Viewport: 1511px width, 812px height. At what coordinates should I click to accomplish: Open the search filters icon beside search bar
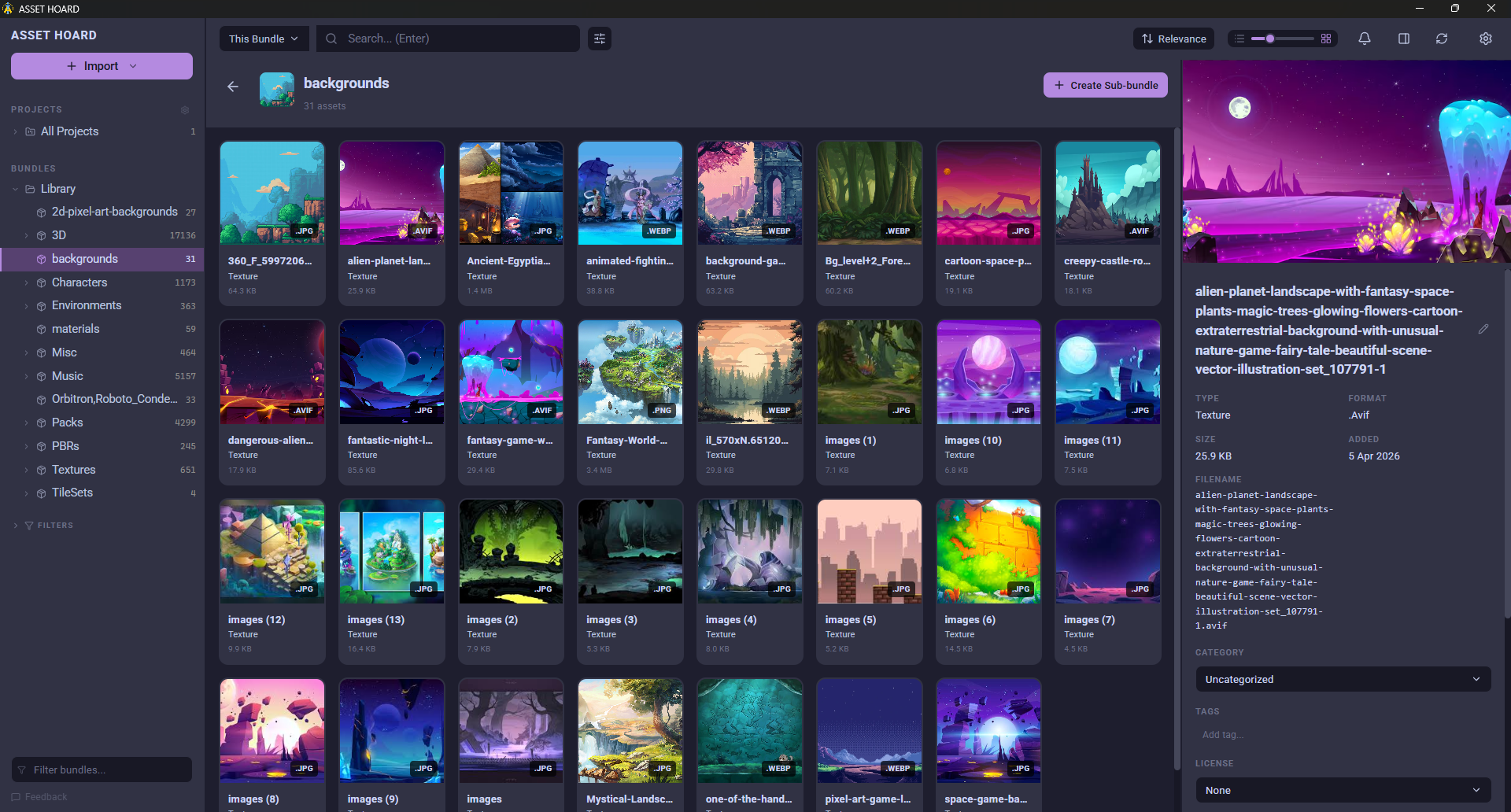(599, 38)
